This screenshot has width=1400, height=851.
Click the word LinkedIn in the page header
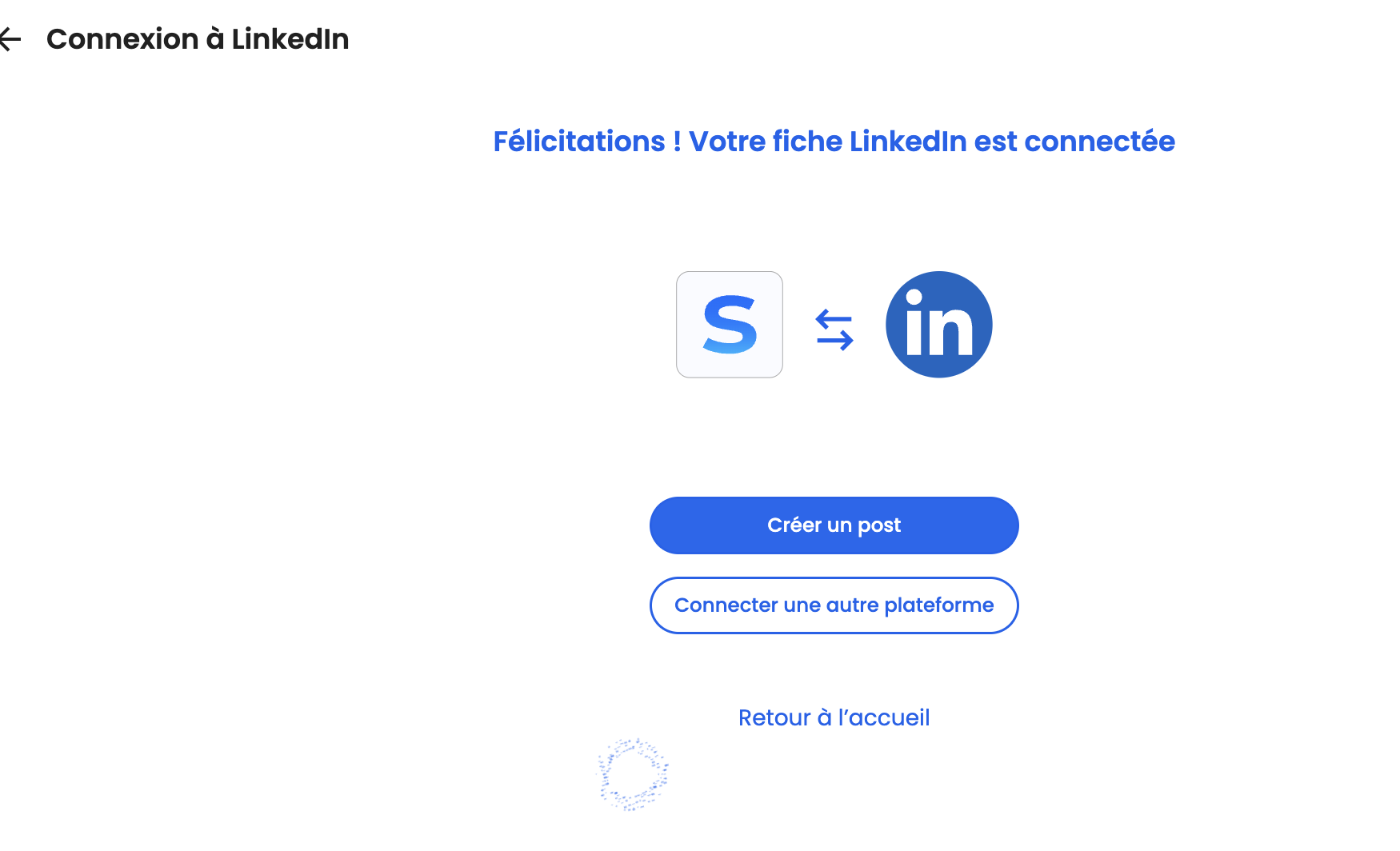[x=290, y=39]
